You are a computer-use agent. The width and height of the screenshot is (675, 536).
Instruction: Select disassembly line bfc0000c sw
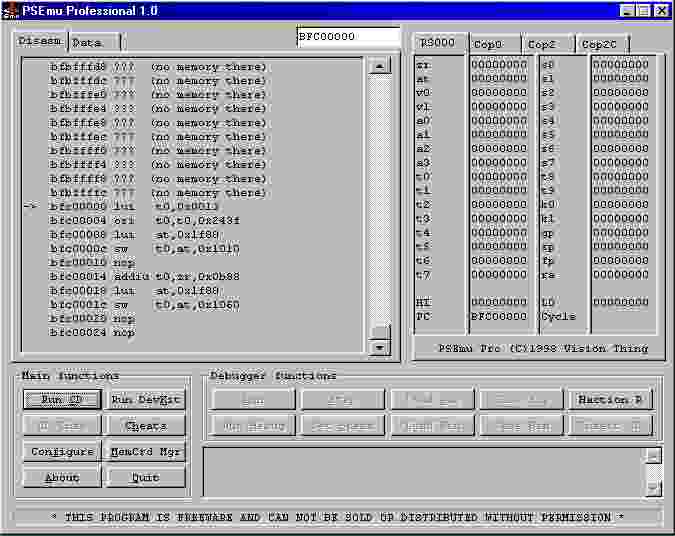[144, 249]
